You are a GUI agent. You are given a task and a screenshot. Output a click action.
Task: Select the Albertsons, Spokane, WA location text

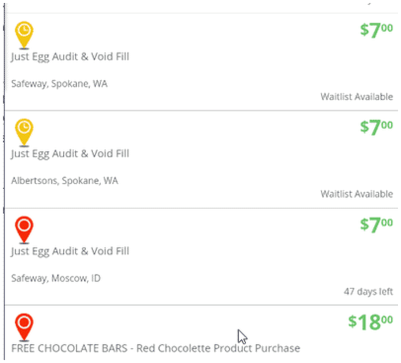(65, 181)
